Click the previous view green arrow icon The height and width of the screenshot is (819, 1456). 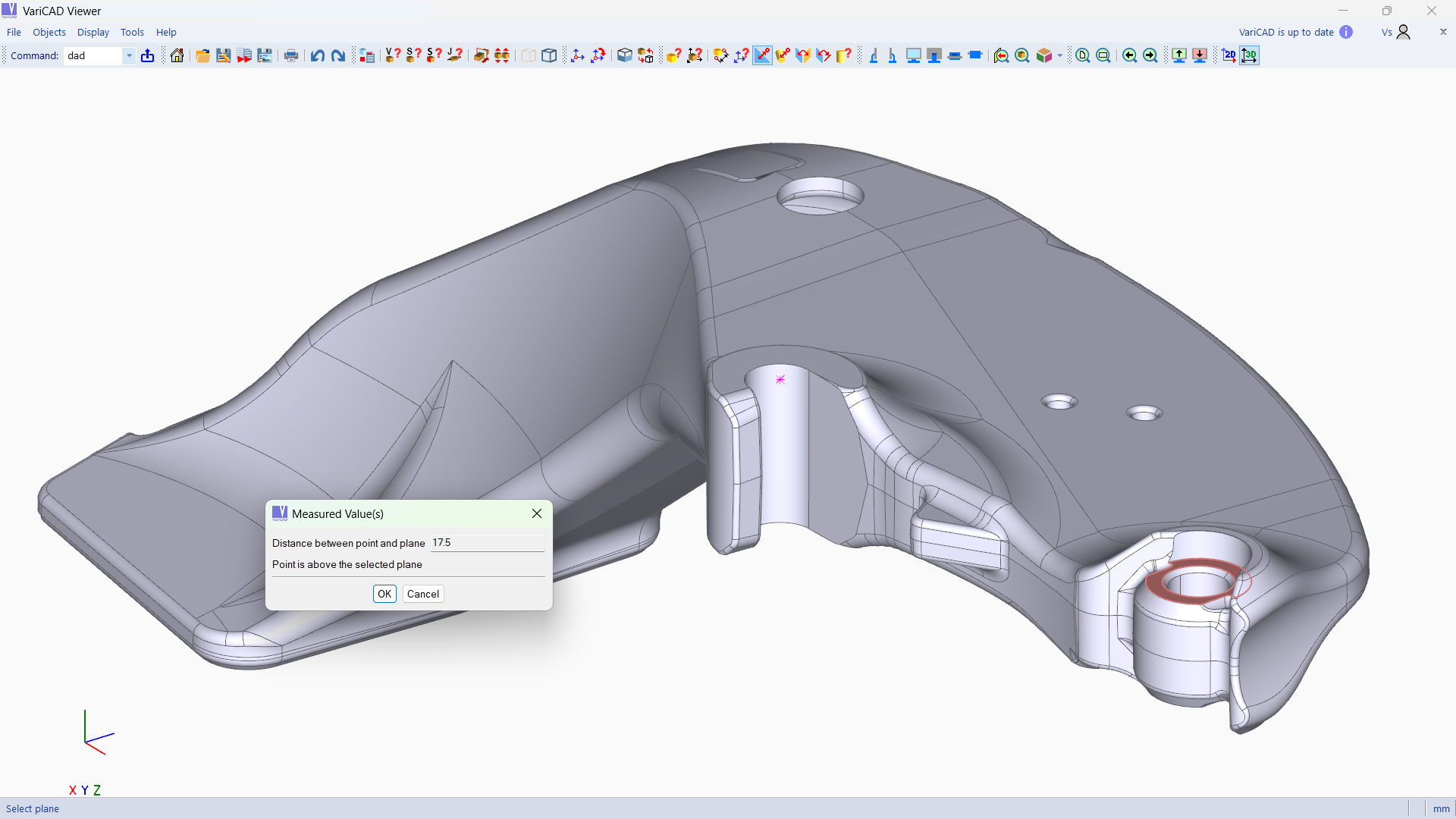1129,55
